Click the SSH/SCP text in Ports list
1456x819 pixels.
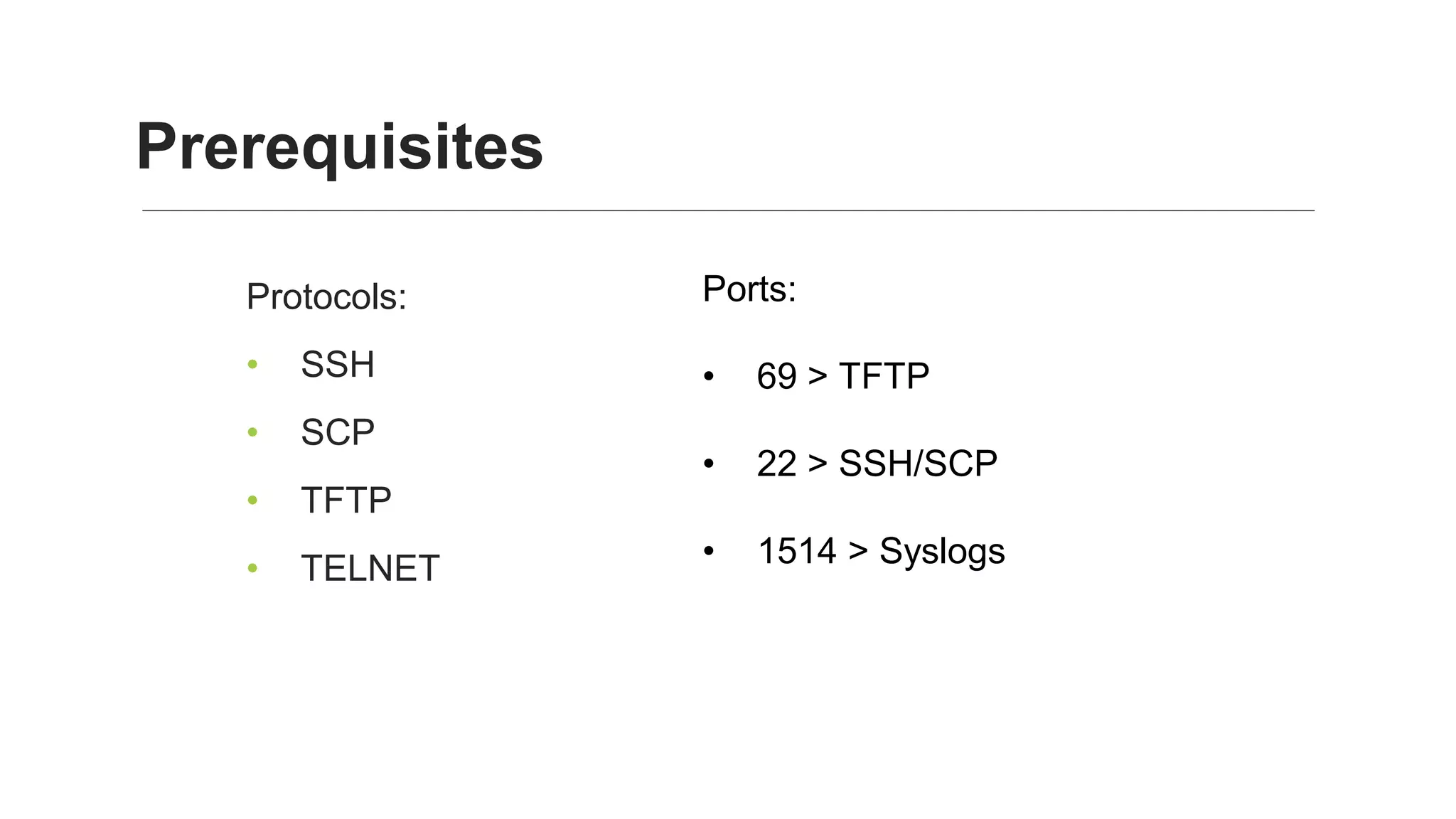[x=918, y=464]
